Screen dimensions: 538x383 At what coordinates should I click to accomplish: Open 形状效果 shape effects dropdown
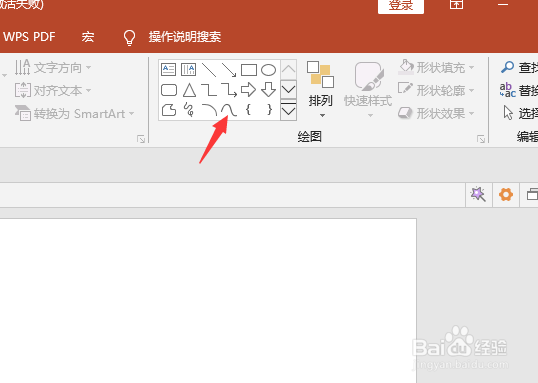(x=436, y=113)
